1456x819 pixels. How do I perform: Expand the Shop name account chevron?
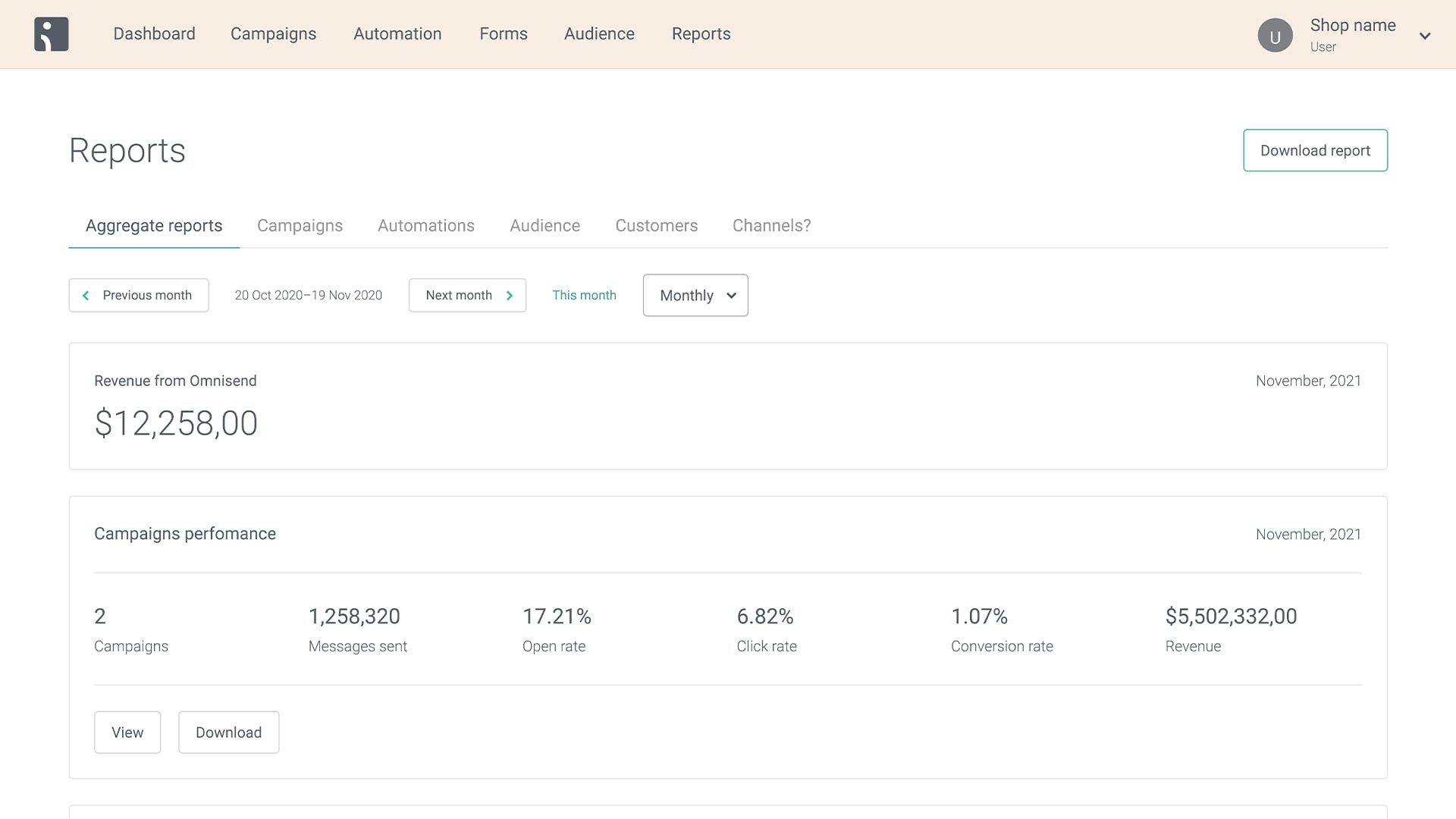[1425, 36]
